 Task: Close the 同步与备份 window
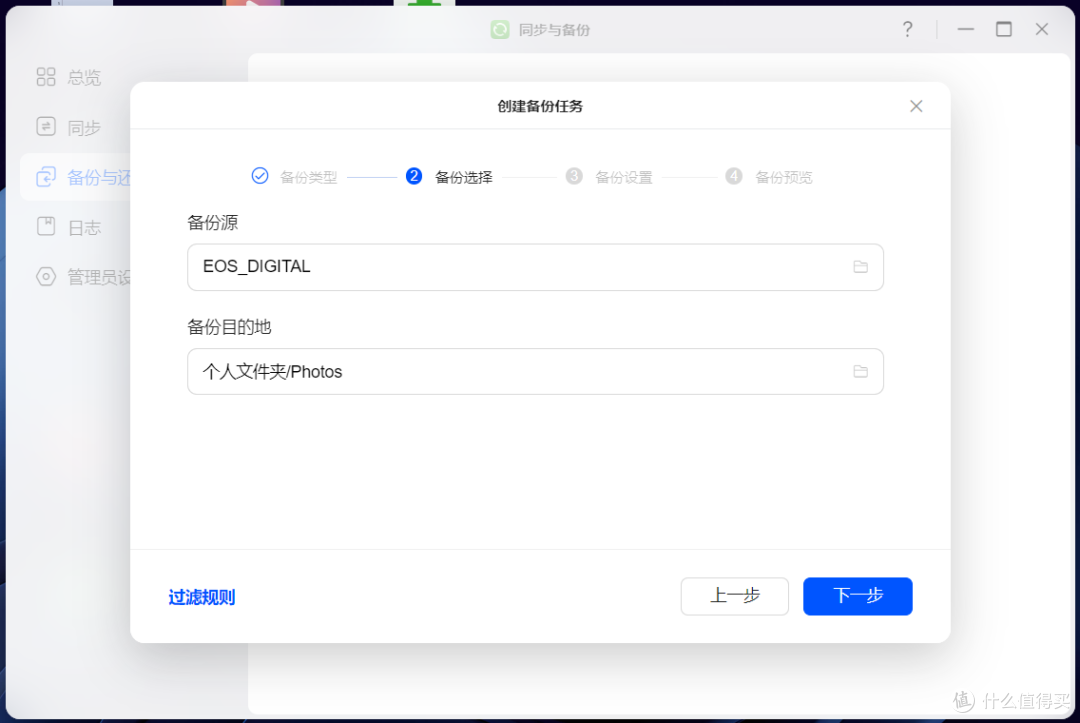pos(1041,29)
